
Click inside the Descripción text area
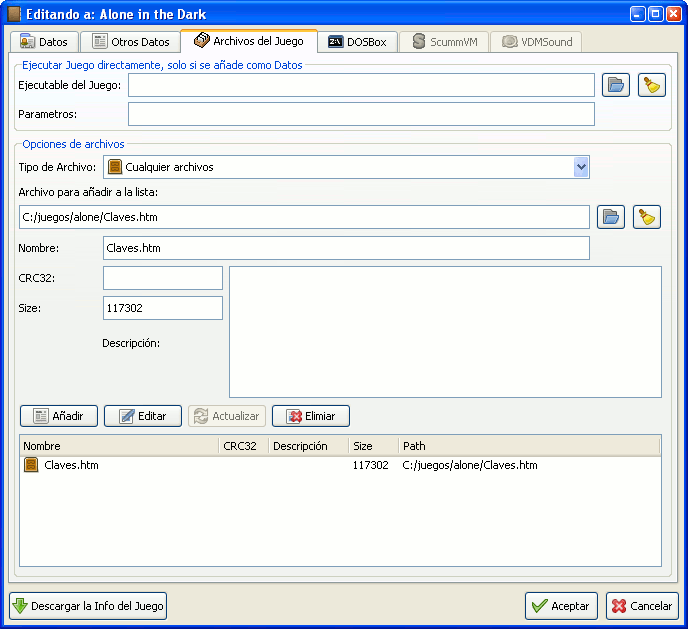coord(445,332)
